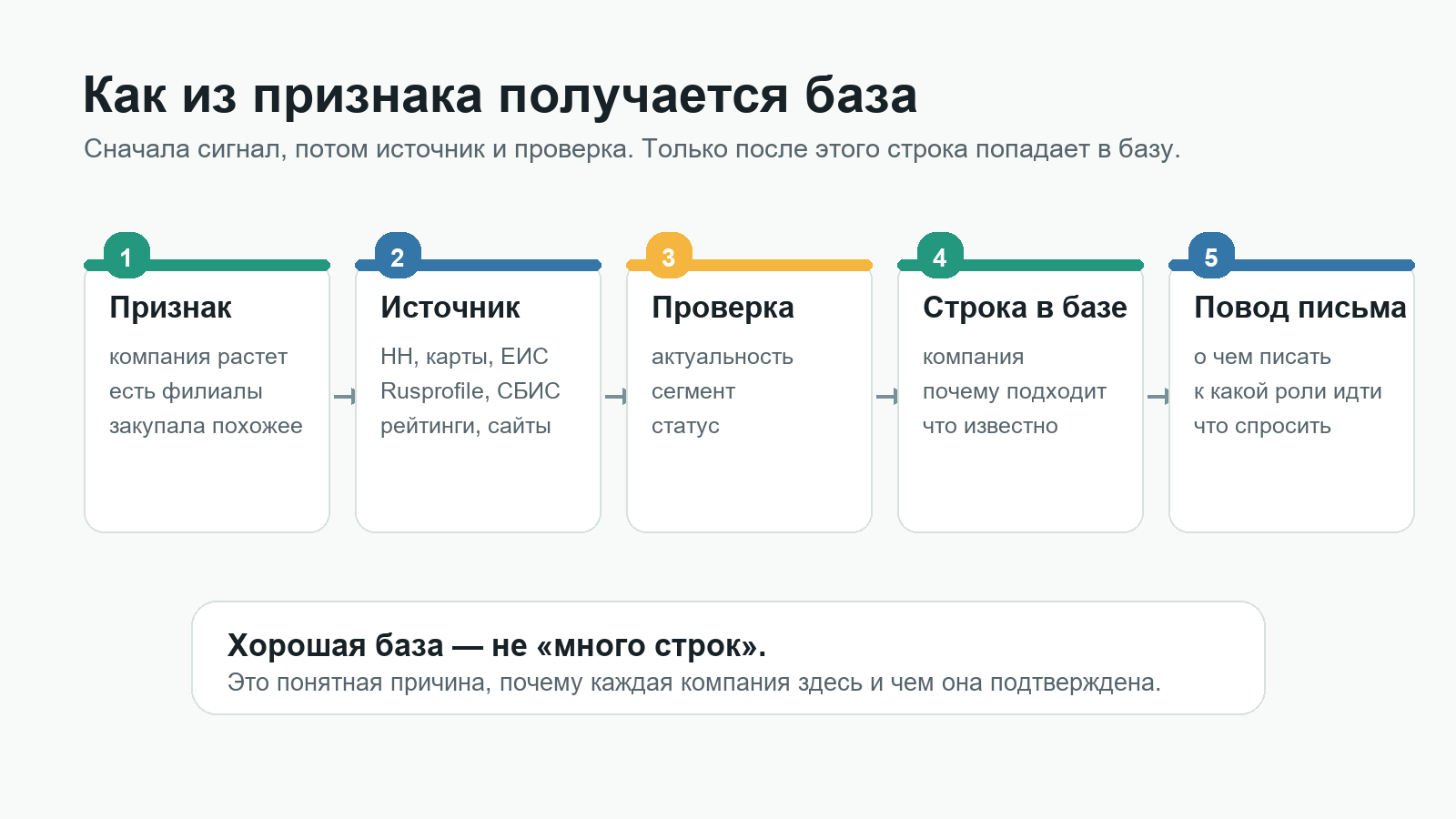Click the line 'к какой роли идти'
This screenshot has width=1456, height=819.
click(1288, 391)
